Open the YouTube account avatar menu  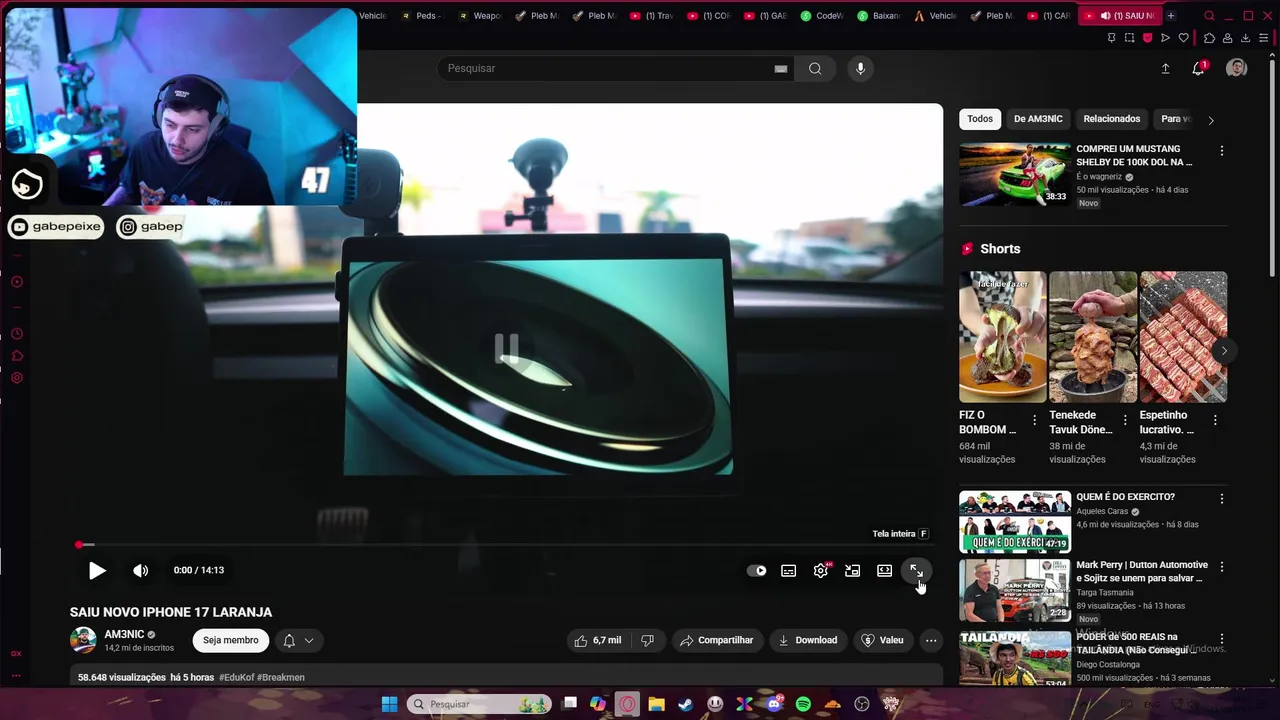click(x=1237, y=68)
